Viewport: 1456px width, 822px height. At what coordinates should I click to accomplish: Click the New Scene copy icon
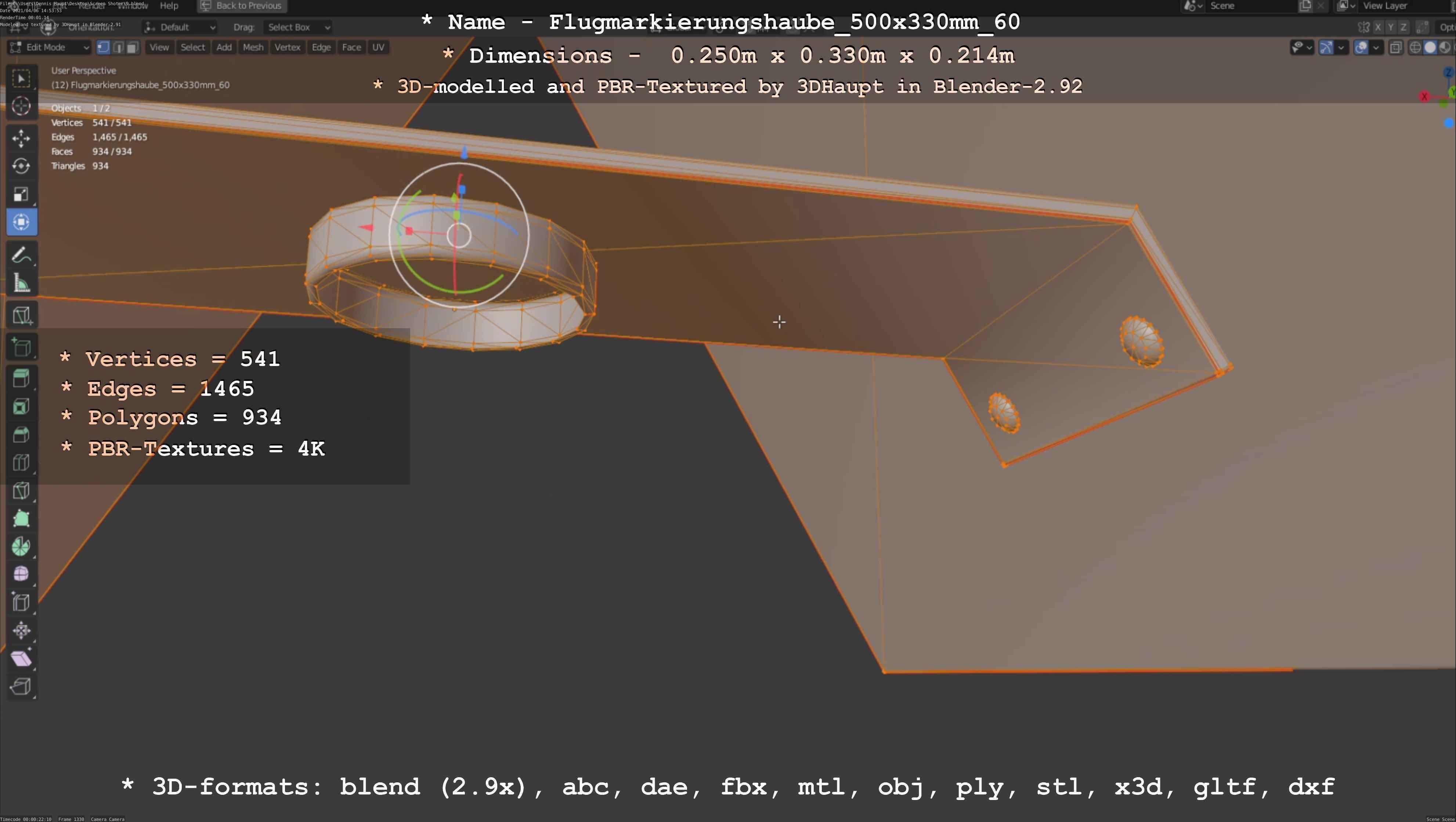pos(1305,6)
